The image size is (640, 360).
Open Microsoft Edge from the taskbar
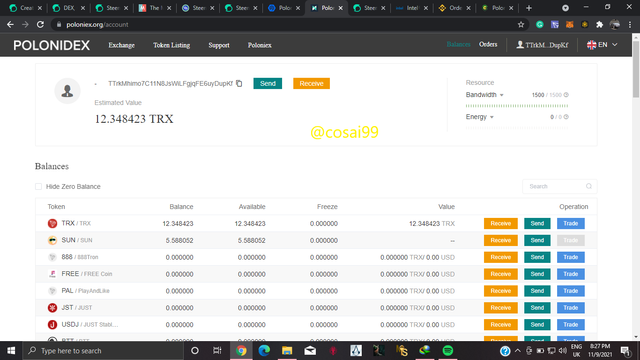pyautogui.click(x=264, y=351)
